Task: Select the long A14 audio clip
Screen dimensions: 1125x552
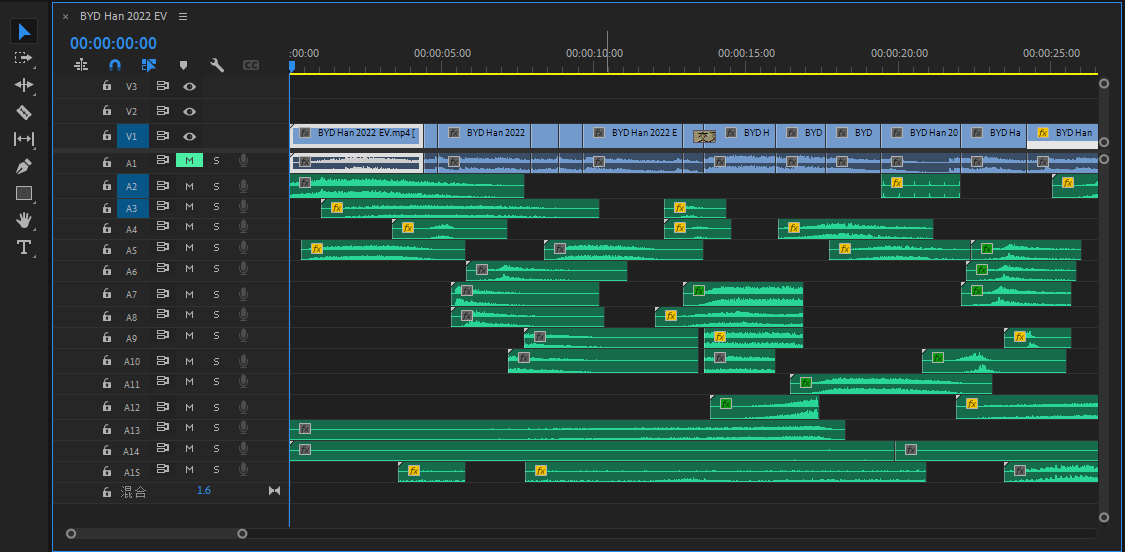Action: pos(592,451)
